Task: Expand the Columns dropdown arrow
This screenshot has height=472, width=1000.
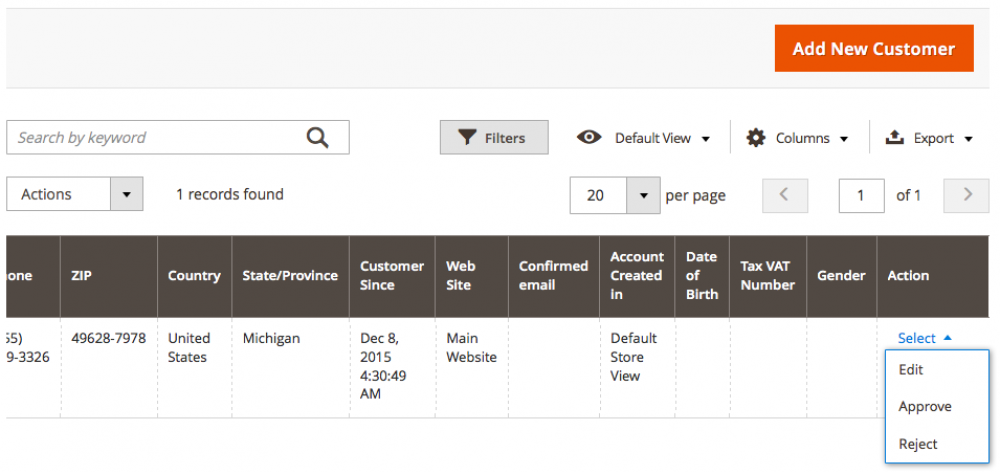Action: pyautogui.click(x=844, y=139)
